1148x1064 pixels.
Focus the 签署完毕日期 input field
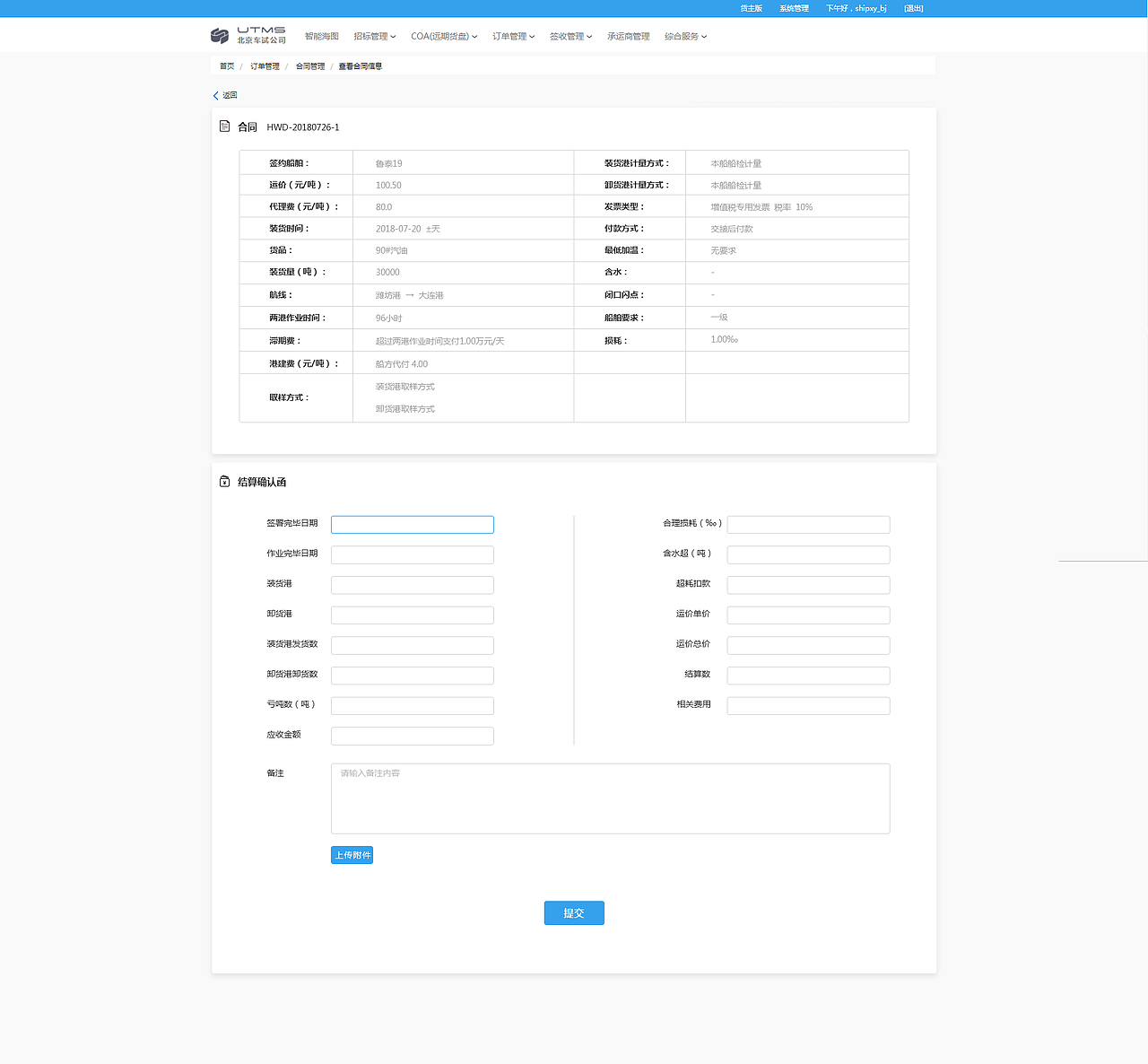pyautogui.click(x=413, y=525)
